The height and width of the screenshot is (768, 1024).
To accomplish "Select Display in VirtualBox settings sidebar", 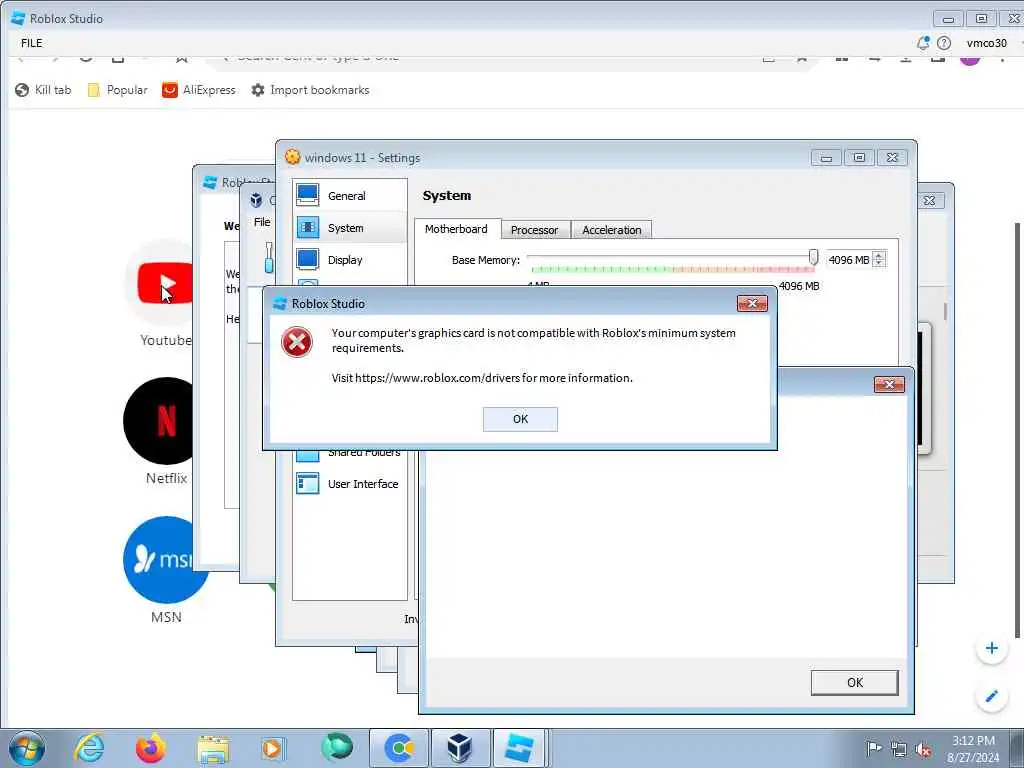I will 350,259.
